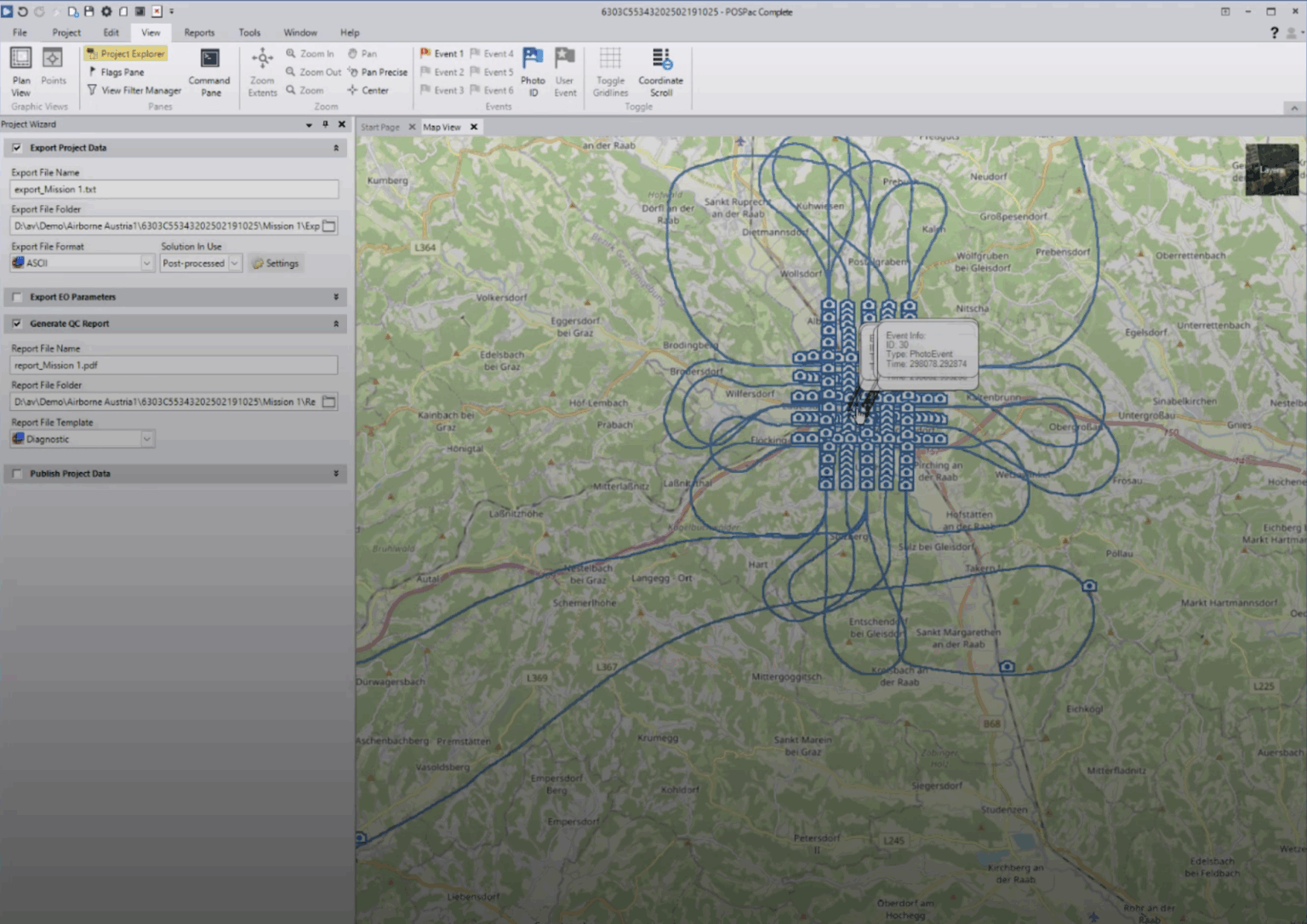Browse the Report File Folder
Viewport: 1307px width, 924px height.
point(329,401)
